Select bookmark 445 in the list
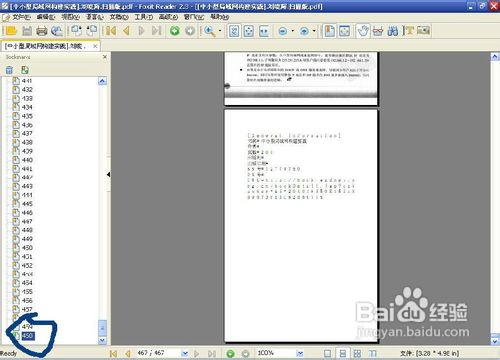 [27, 204]
